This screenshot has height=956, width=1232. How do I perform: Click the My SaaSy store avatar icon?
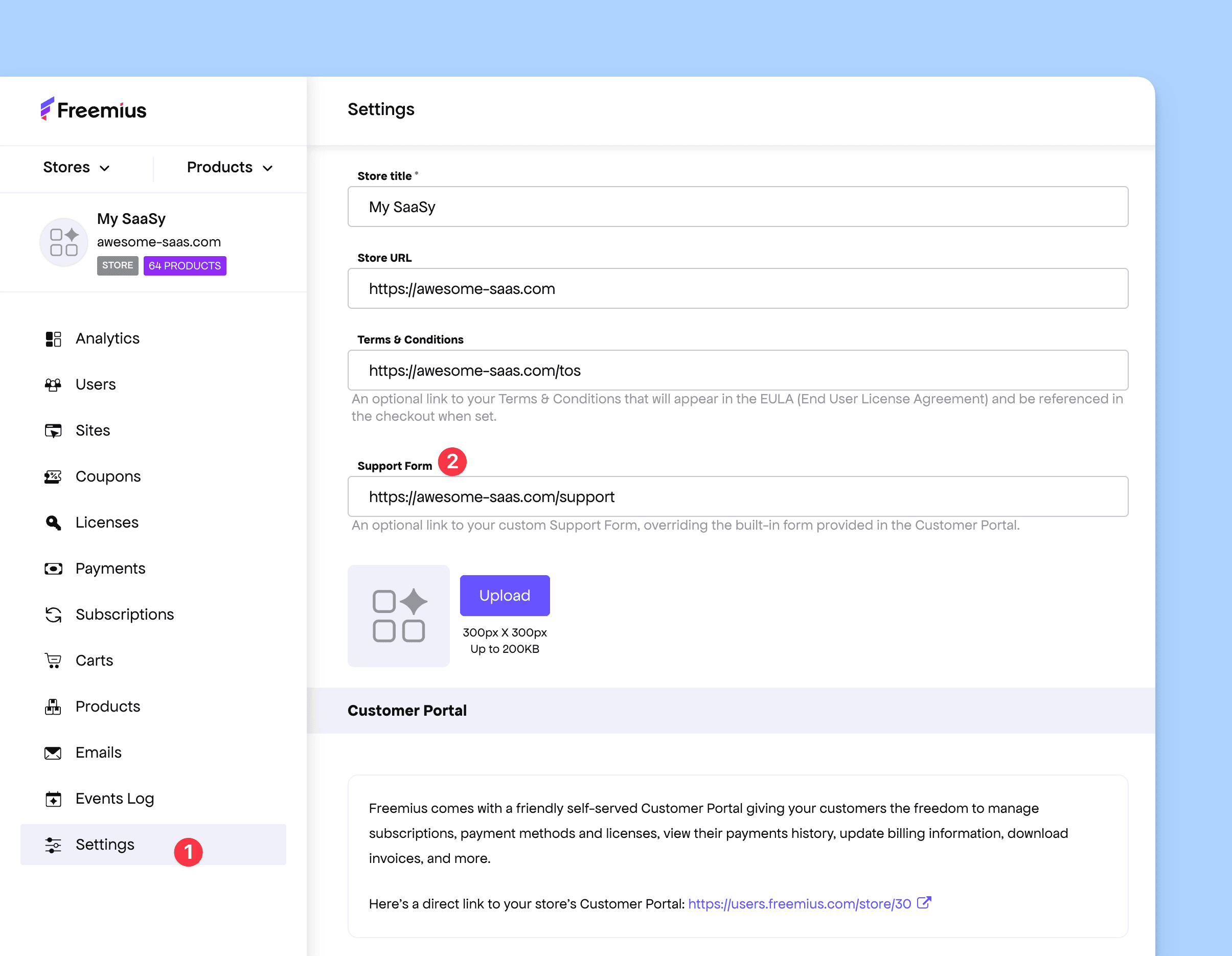(x=64, y=242)
